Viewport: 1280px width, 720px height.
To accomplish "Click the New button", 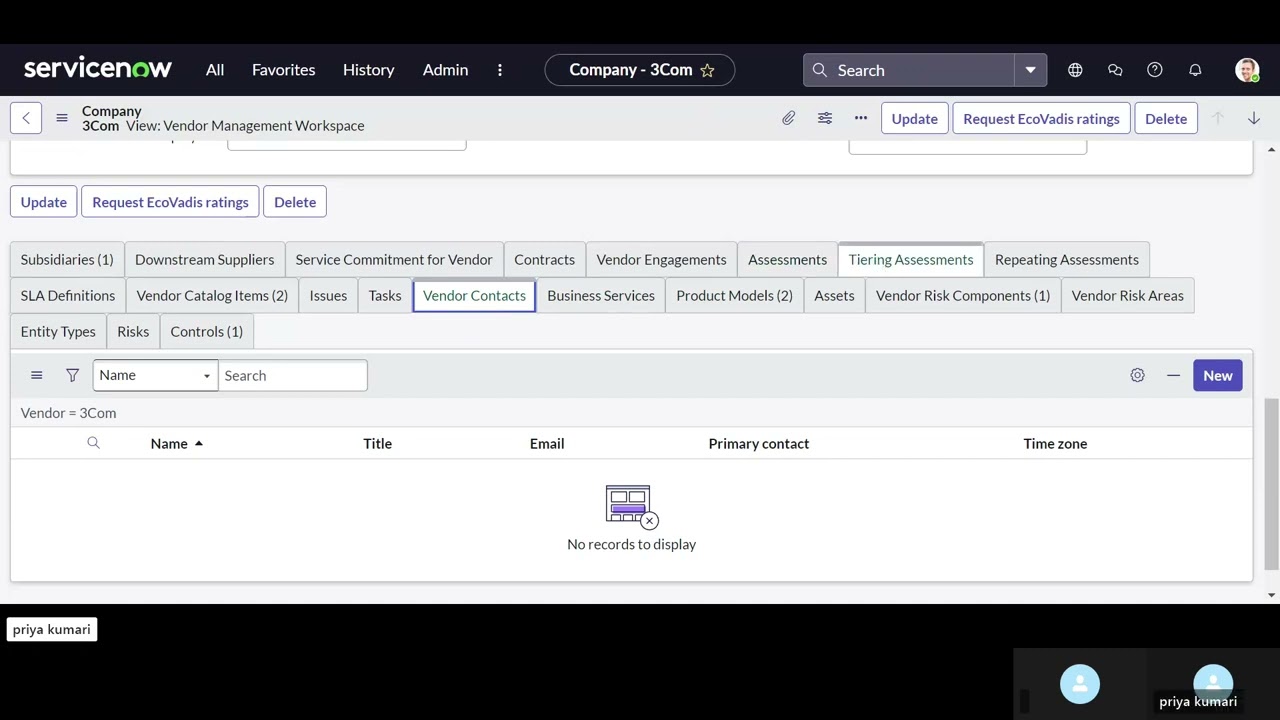I will click(1218, 375).
